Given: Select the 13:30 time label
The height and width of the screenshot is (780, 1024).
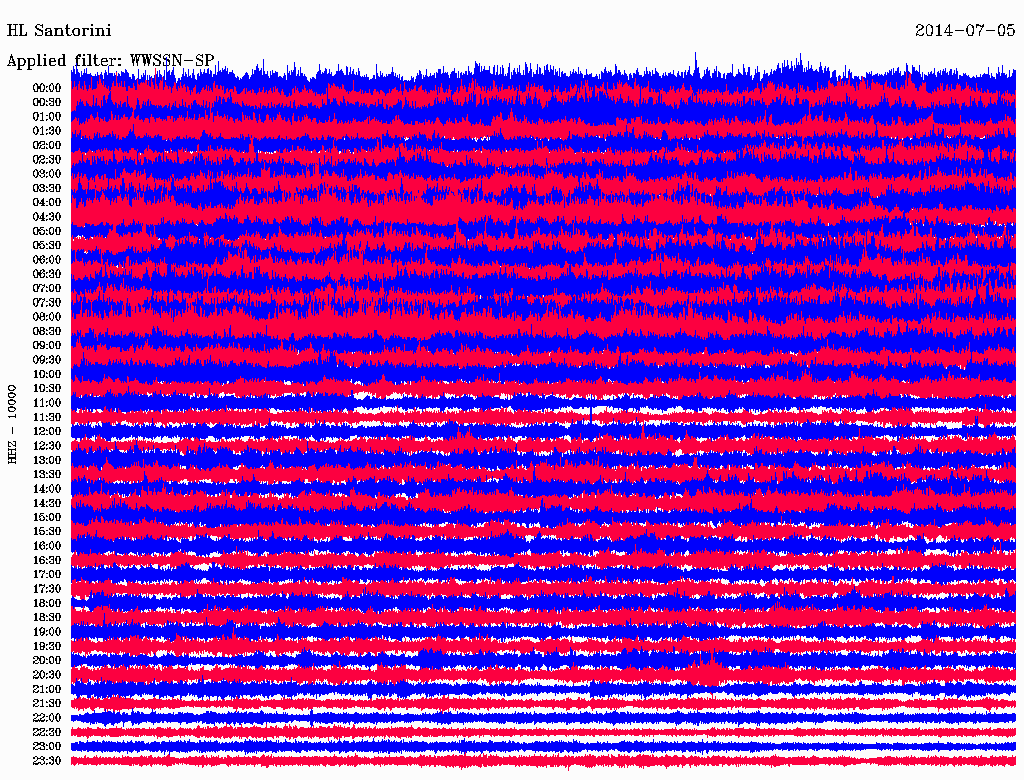Looking at the screenshot, I should point(47,475).
